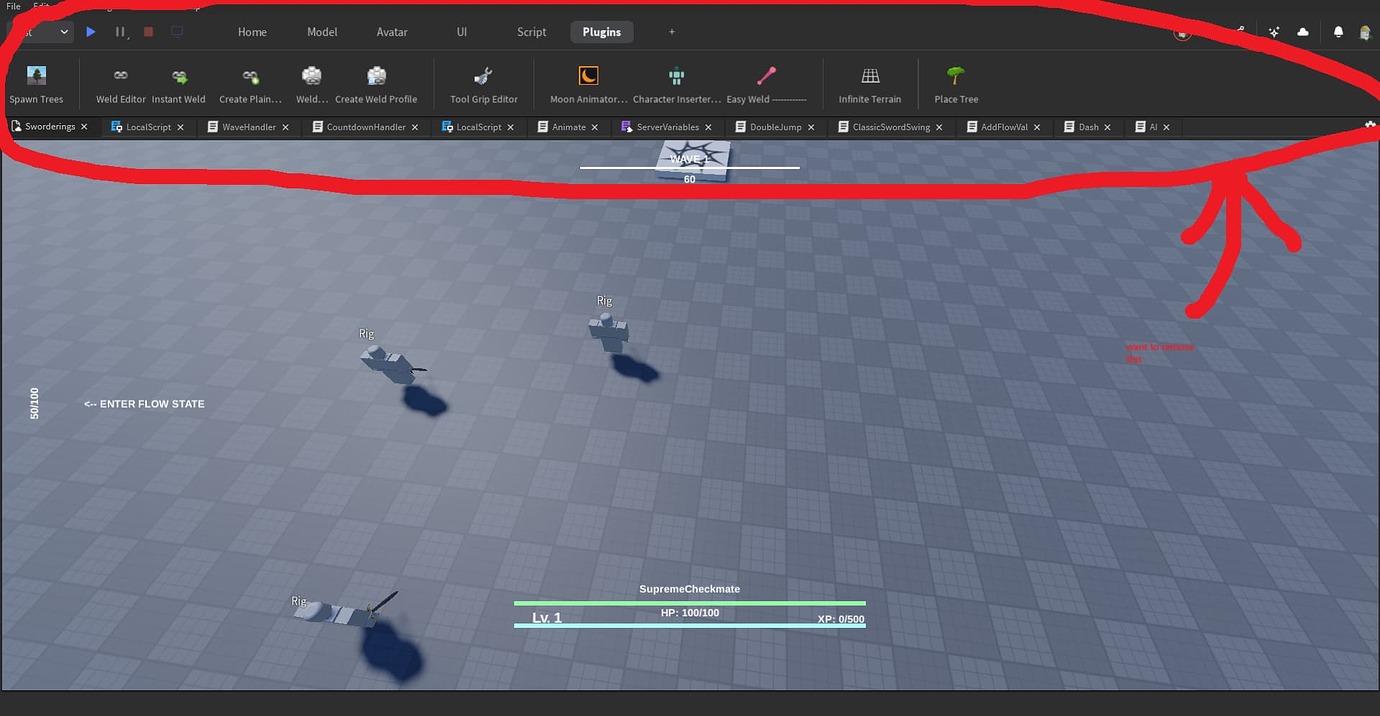Open the dropdown next to the play controls
Image resolution: width=1380 pixels, height=716 pixels.
coord(63,31)
